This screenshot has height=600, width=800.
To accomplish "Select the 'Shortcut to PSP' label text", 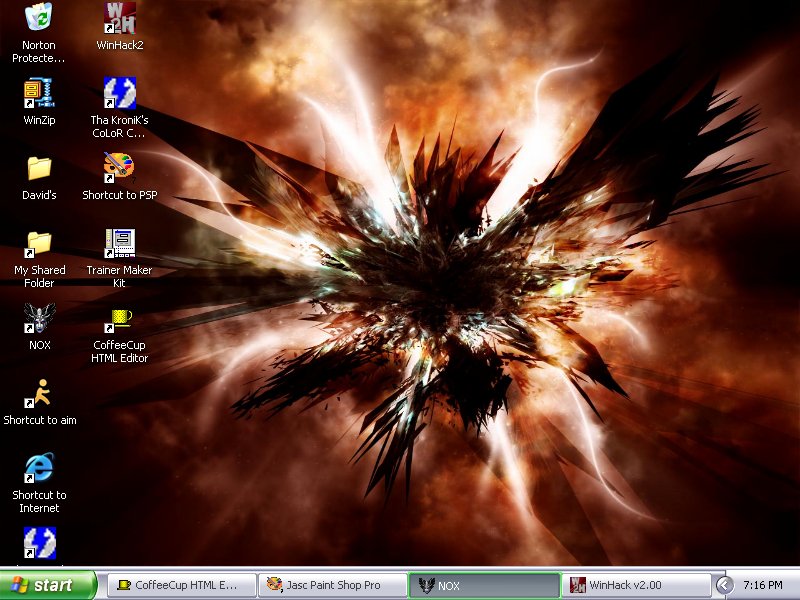I will [119, 195].
